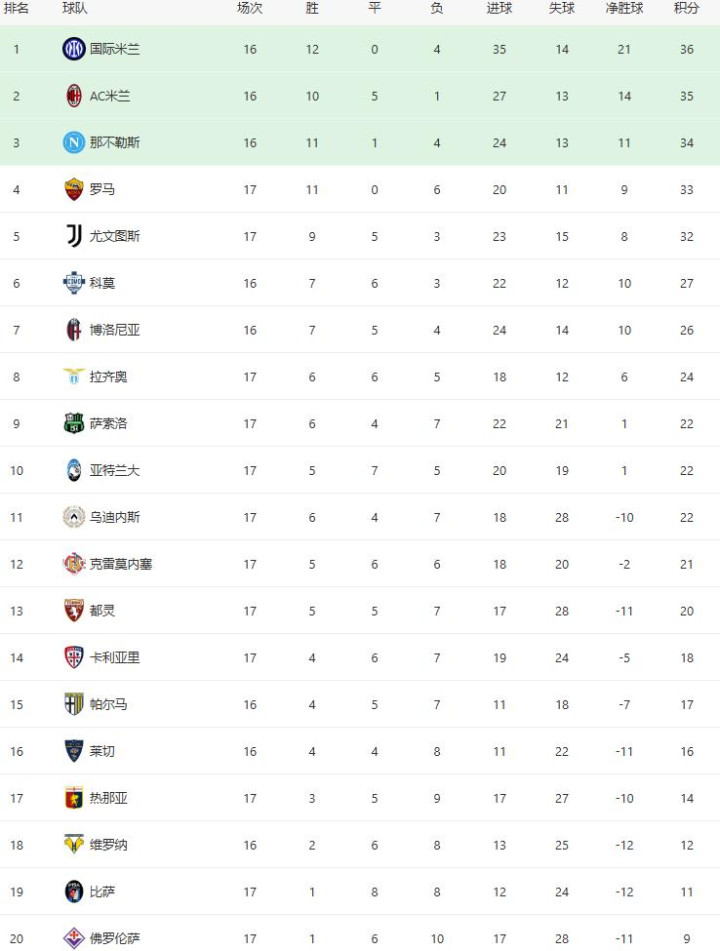This screenshot has height=951, width=720.
Task: Open the 博洛尼亚 team name link
Action: coord(115,330)
